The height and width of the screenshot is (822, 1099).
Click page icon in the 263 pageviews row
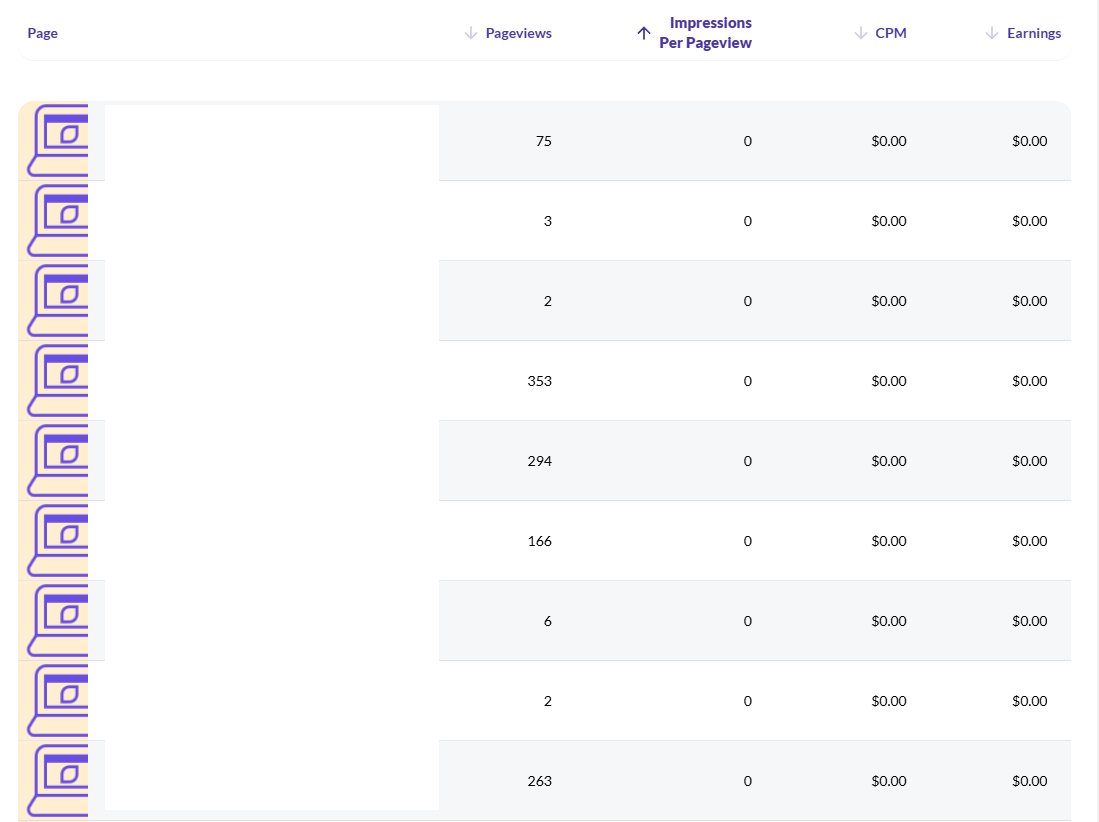tap(54, 781)
